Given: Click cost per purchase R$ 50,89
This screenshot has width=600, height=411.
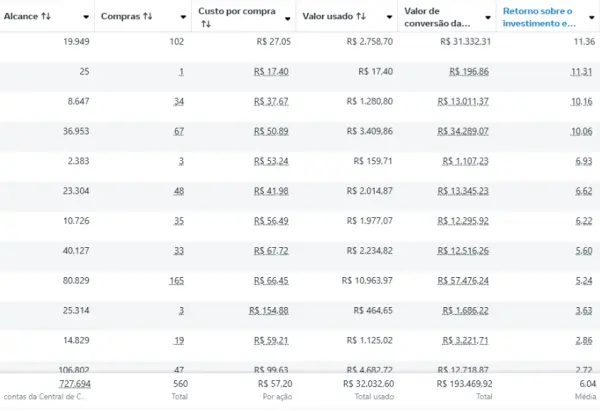Looking at the screenshot, I should [x=271, y=131].
